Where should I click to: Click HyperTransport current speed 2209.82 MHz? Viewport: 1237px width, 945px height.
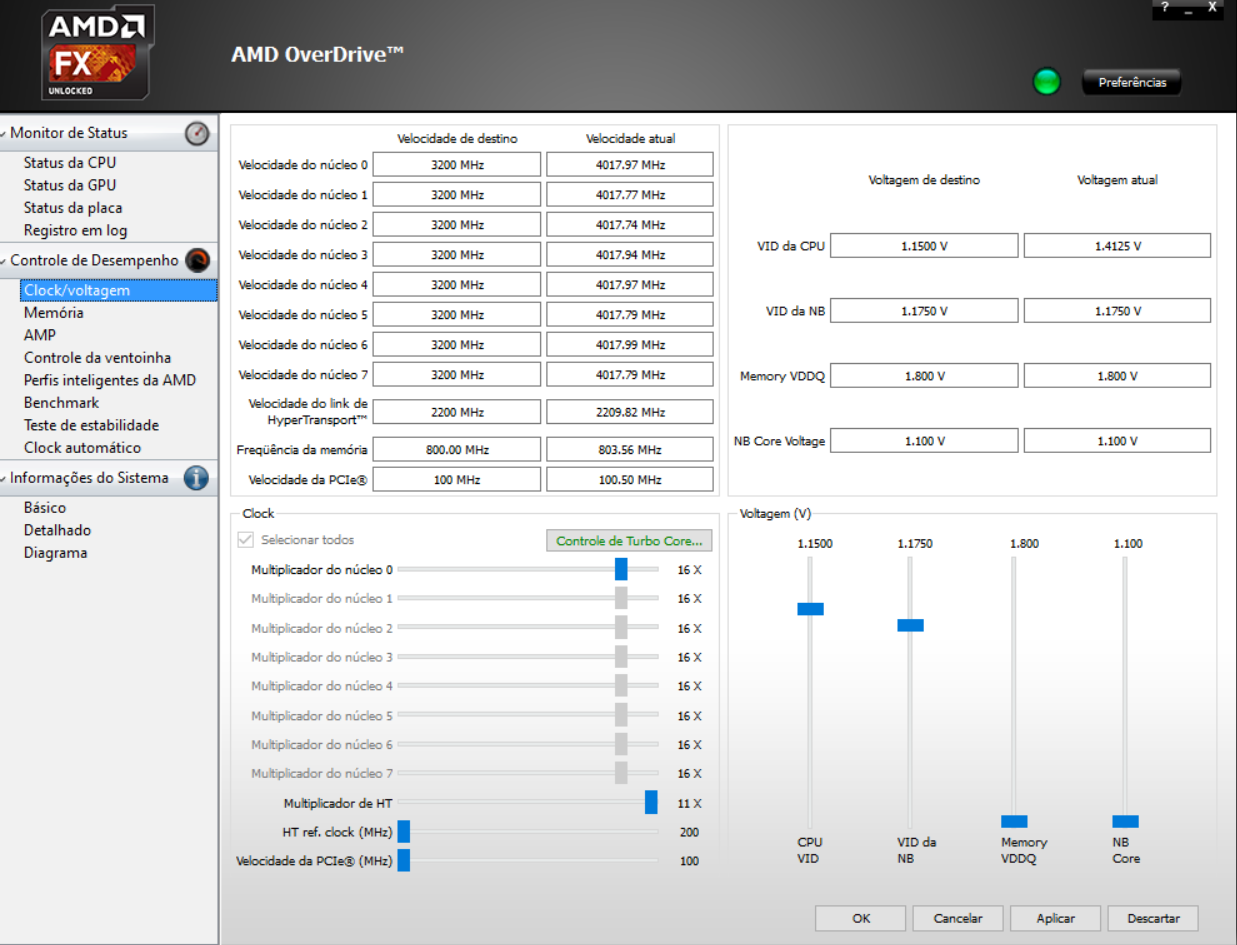pos(630,412)
